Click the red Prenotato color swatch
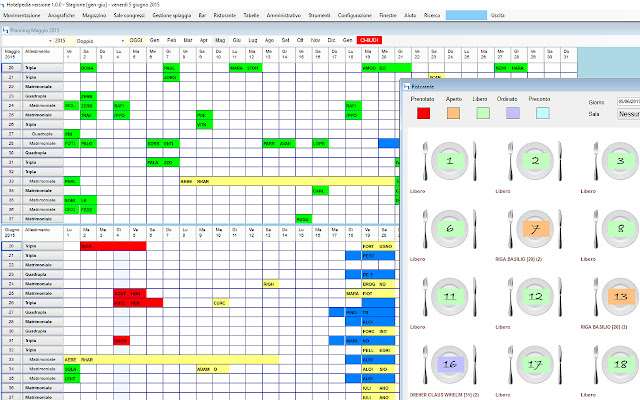Screen dimensions: 640x400 [x=423, y=113]
